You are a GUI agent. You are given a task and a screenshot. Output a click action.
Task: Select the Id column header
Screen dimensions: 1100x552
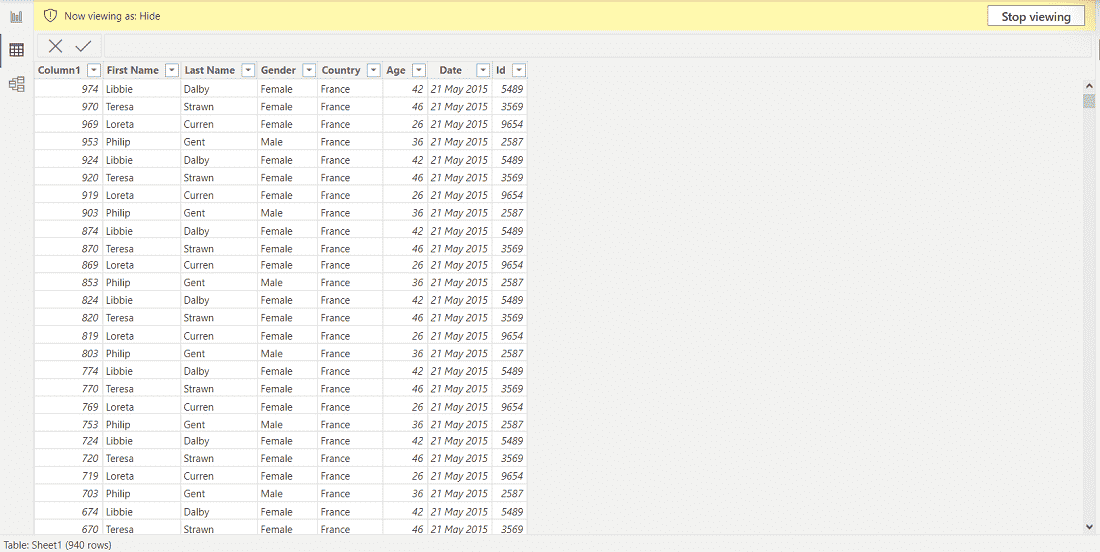click(x=501, y=70)
